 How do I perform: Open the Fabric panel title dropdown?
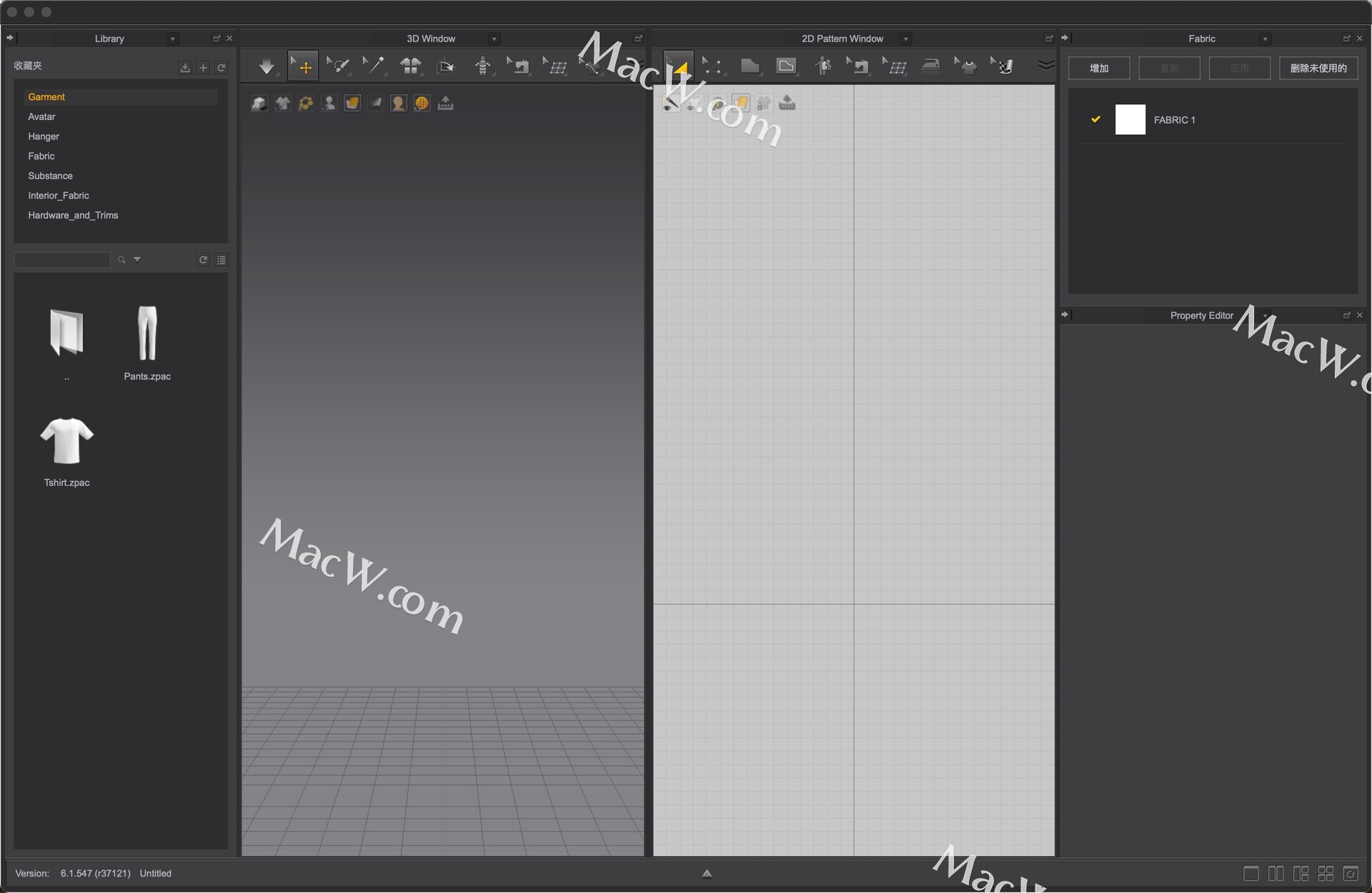pos(1265,39)
